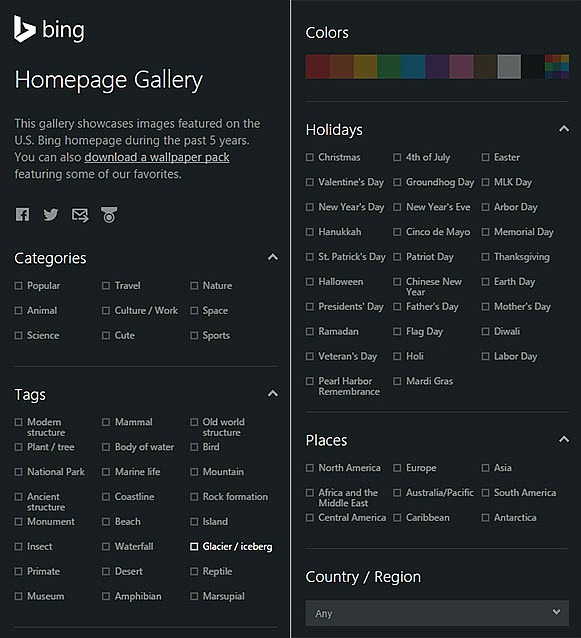Screen dimensions: 581x638
Task: Select the black color swatch
Action: (x=533, y=67)
